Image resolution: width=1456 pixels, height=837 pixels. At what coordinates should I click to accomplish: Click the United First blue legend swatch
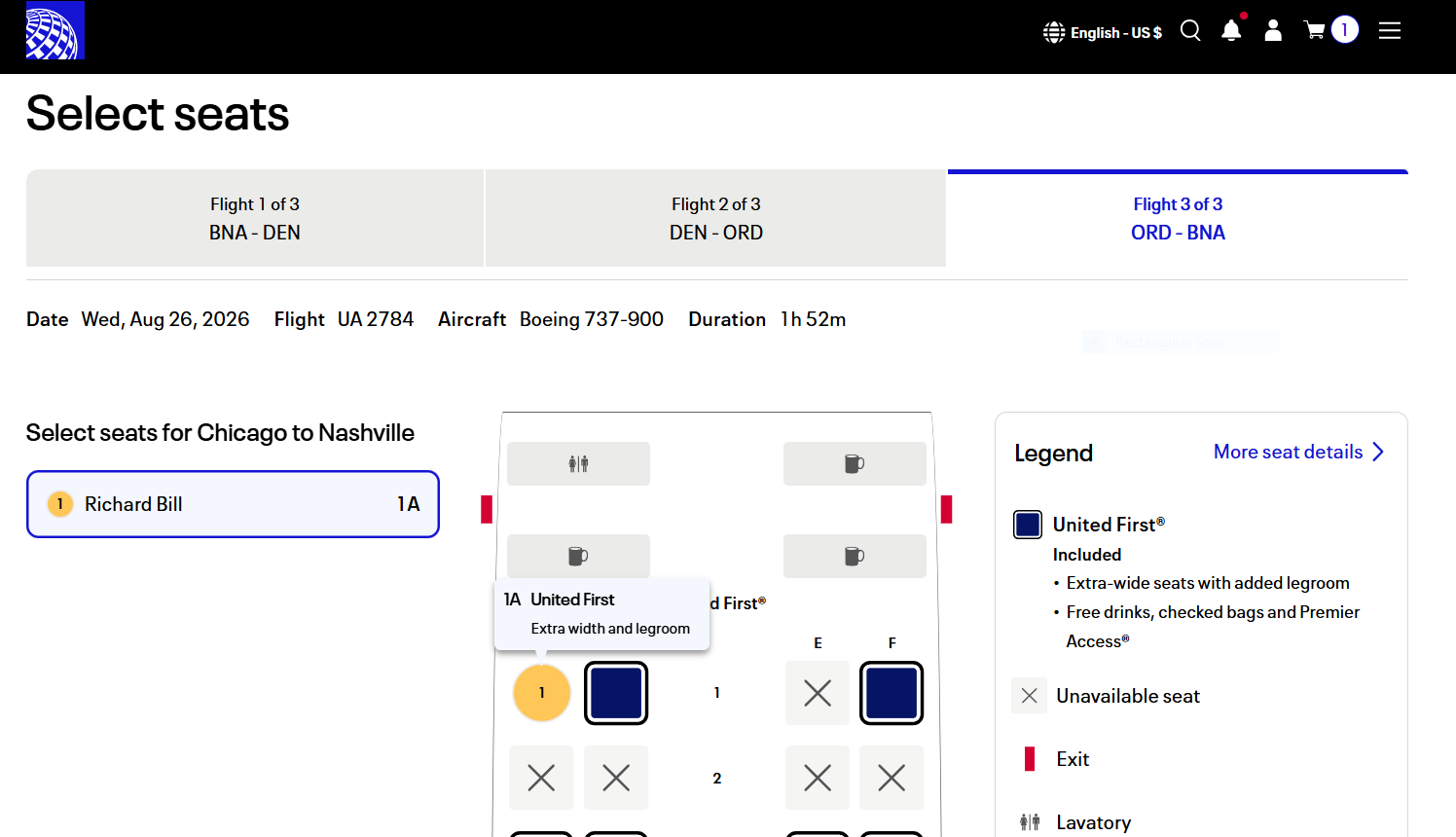1028,525
